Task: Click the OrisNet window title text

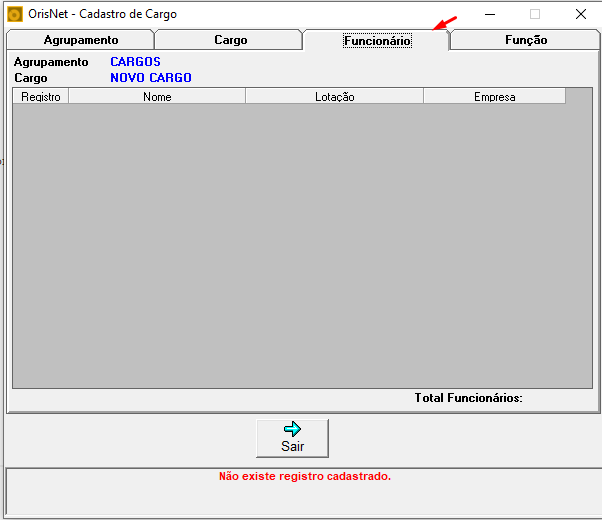Action: click(102, 14)
